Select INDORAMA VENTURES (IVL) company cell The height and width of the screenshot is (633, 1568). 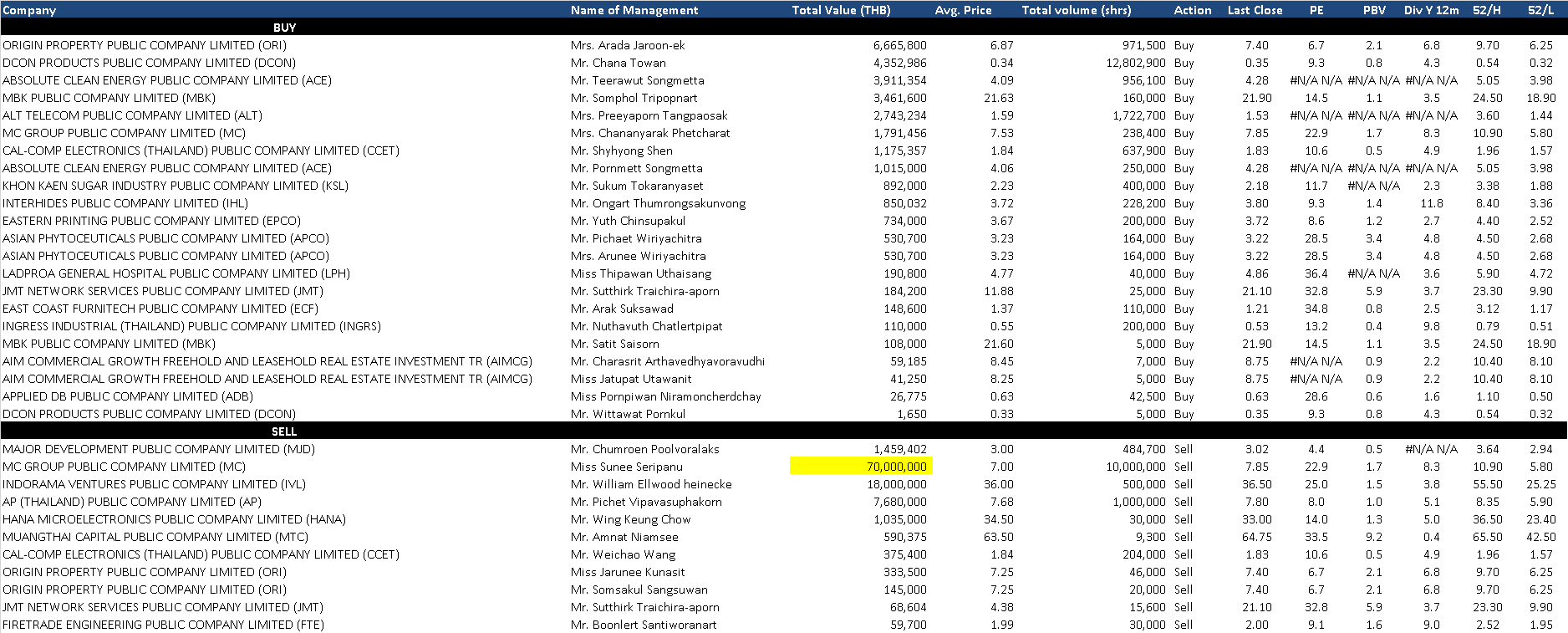coord(155,484)
